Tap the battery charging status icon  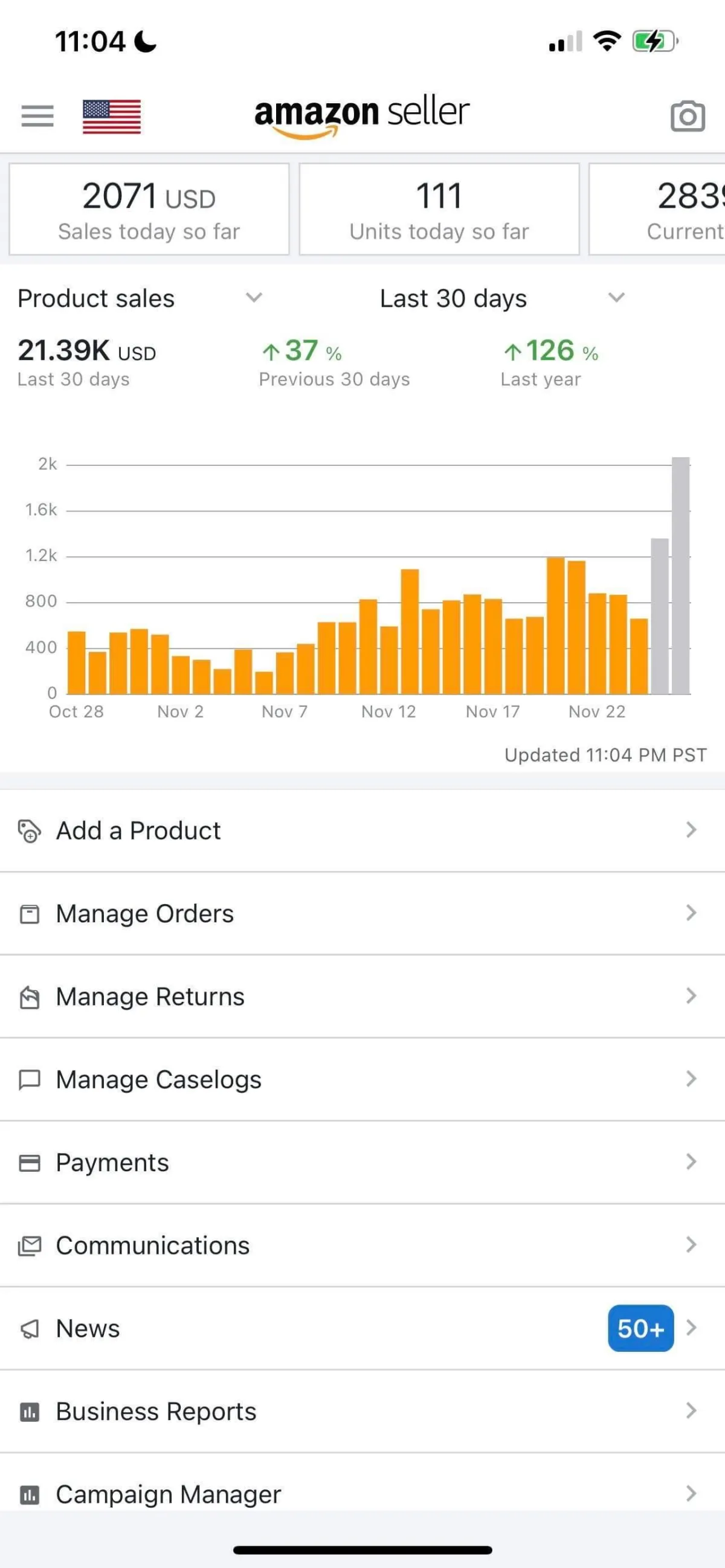tap(654, 42)
